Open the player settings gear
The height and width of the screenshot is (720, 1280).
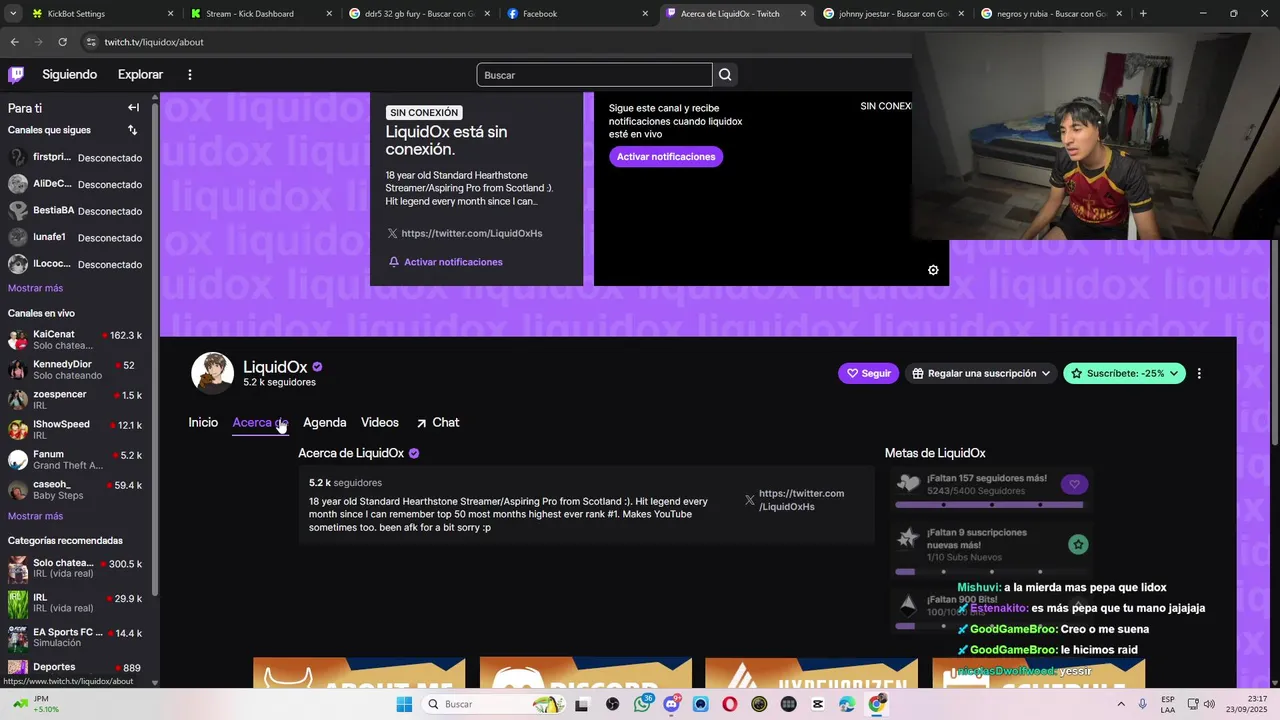933,270
